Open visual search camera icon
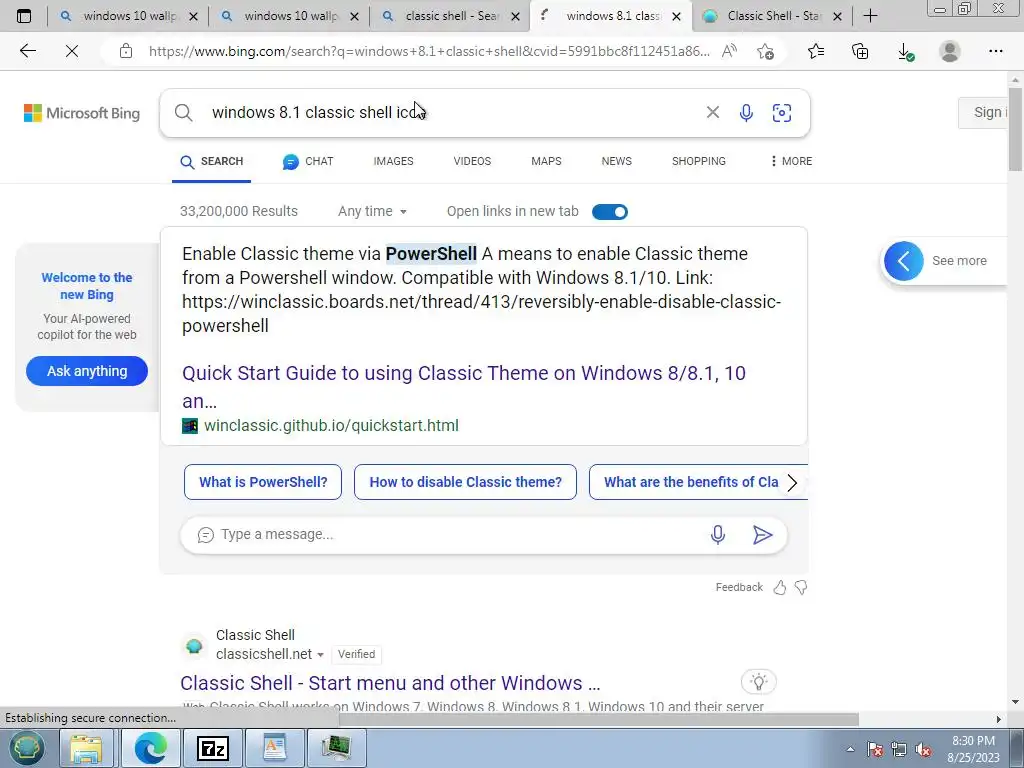The image size is (1024, 768). pos(782,113)
